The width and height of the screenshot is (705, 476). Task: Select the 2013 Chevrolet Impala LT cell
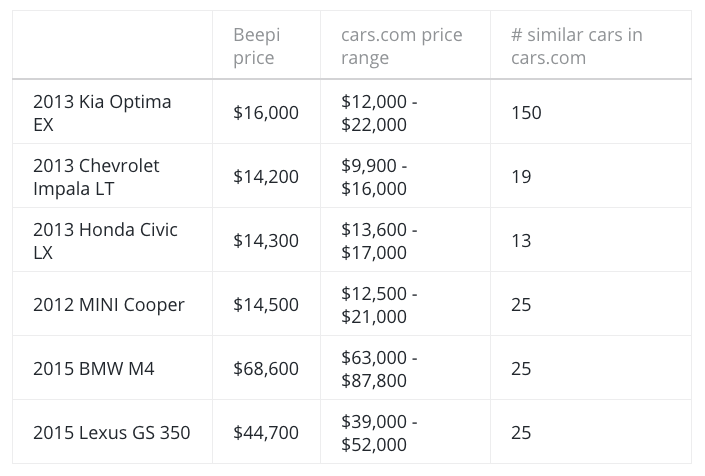click(96, 177)
